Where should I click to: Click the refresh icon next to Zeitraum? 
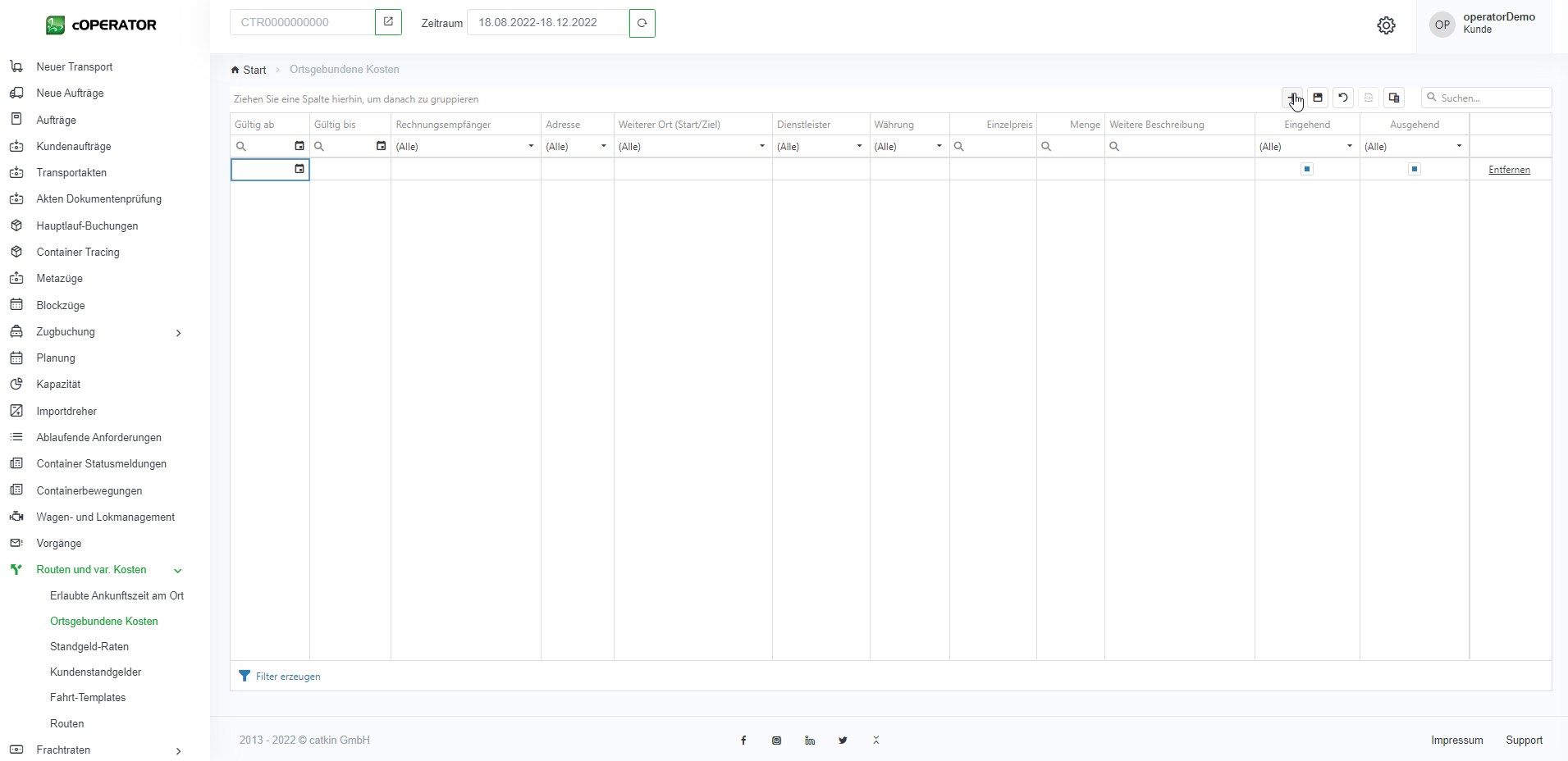[x=642, y=23]
